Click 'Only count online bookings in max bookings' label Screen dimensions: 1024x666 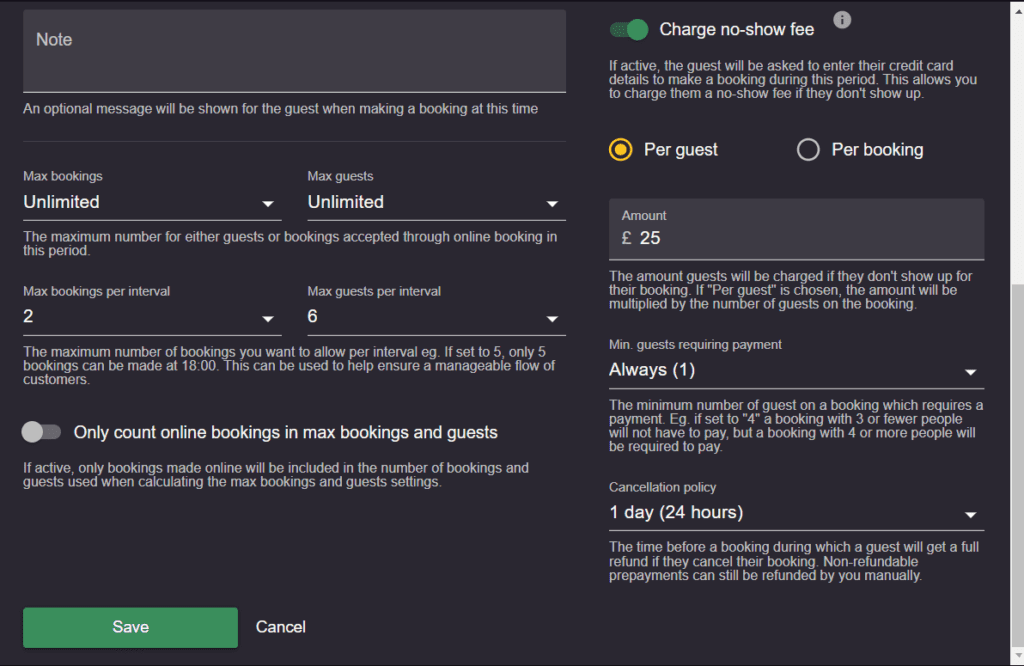(285, 432)
